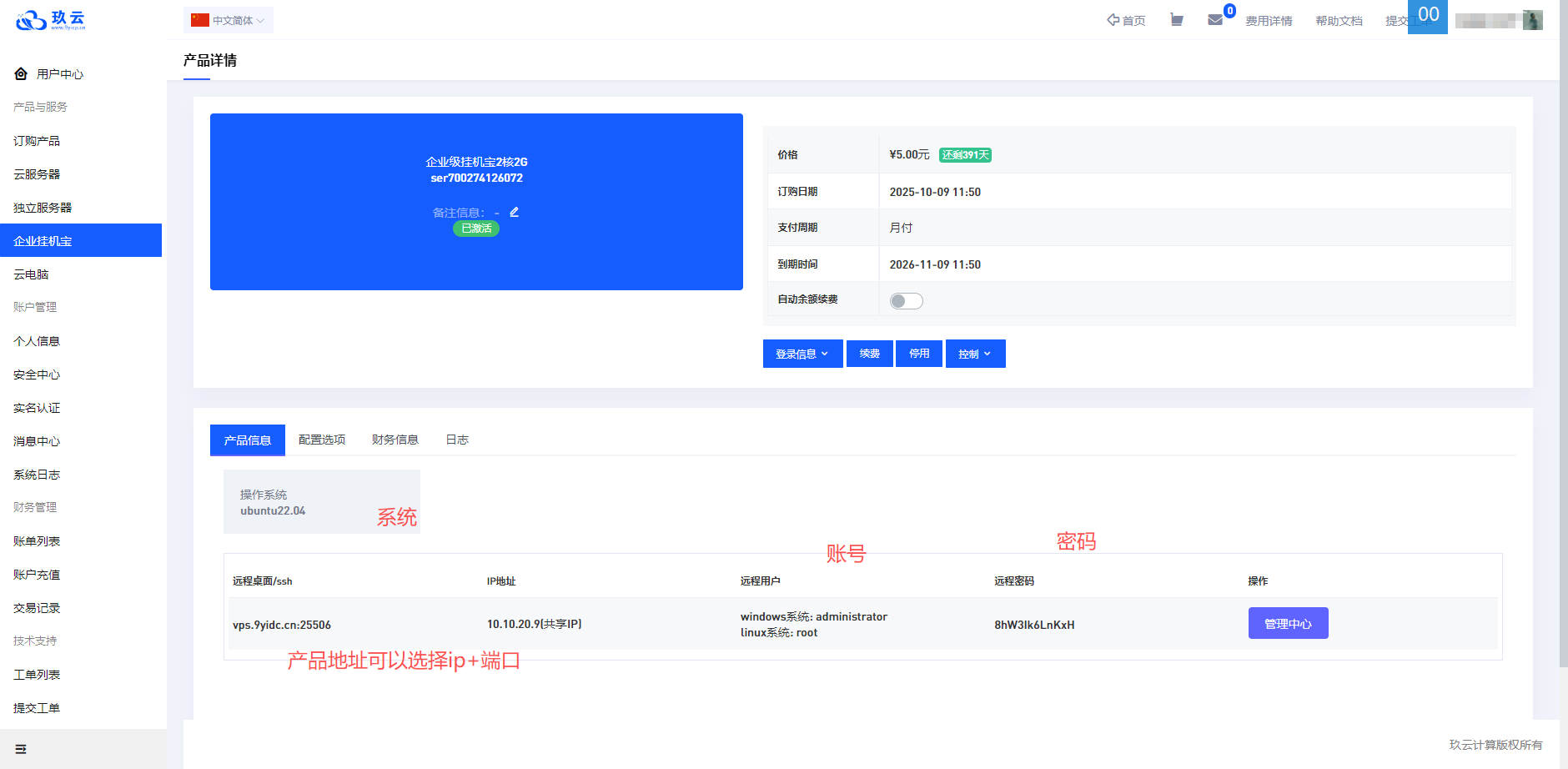Expand the 控制 dropdown button
The height and width of the screenshot is (769, 1568).
[975, 354]
